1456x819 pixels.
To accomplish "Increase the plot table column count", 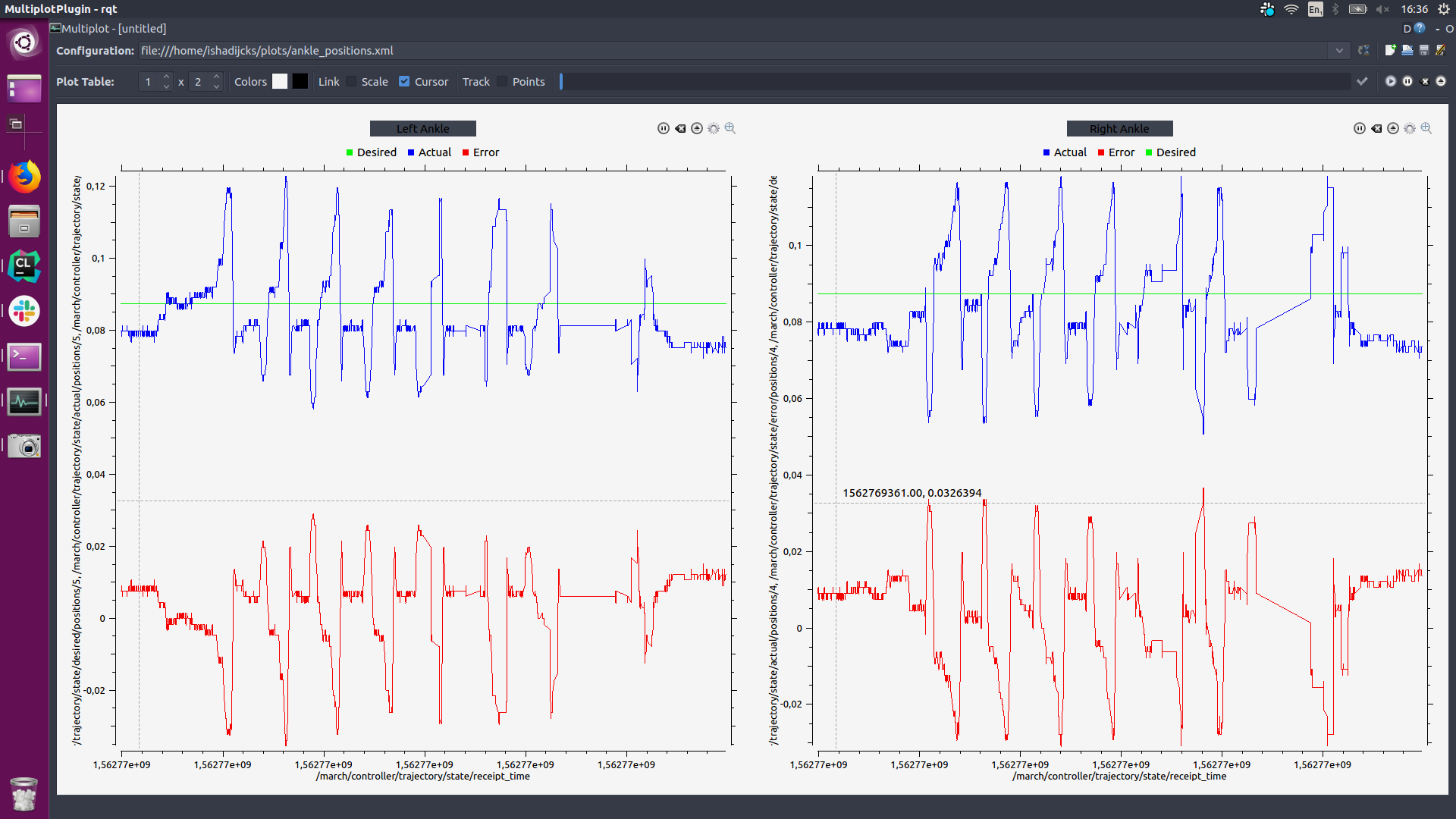I will coord(217,77).
